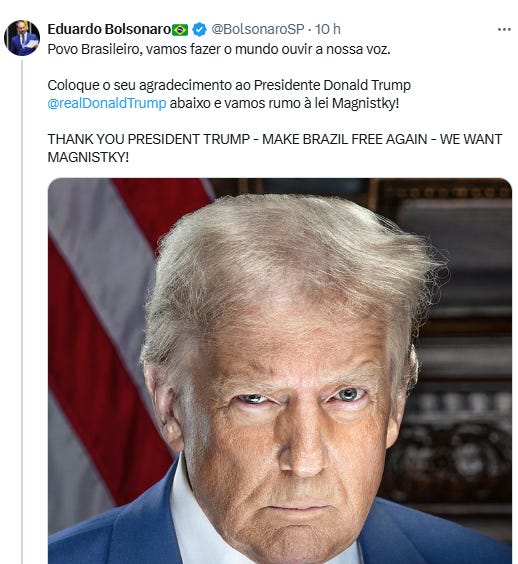Open the Eduardo Bolsonaro display name link
Viewport: 518px width, 564px height.
[x=109, y=29]
